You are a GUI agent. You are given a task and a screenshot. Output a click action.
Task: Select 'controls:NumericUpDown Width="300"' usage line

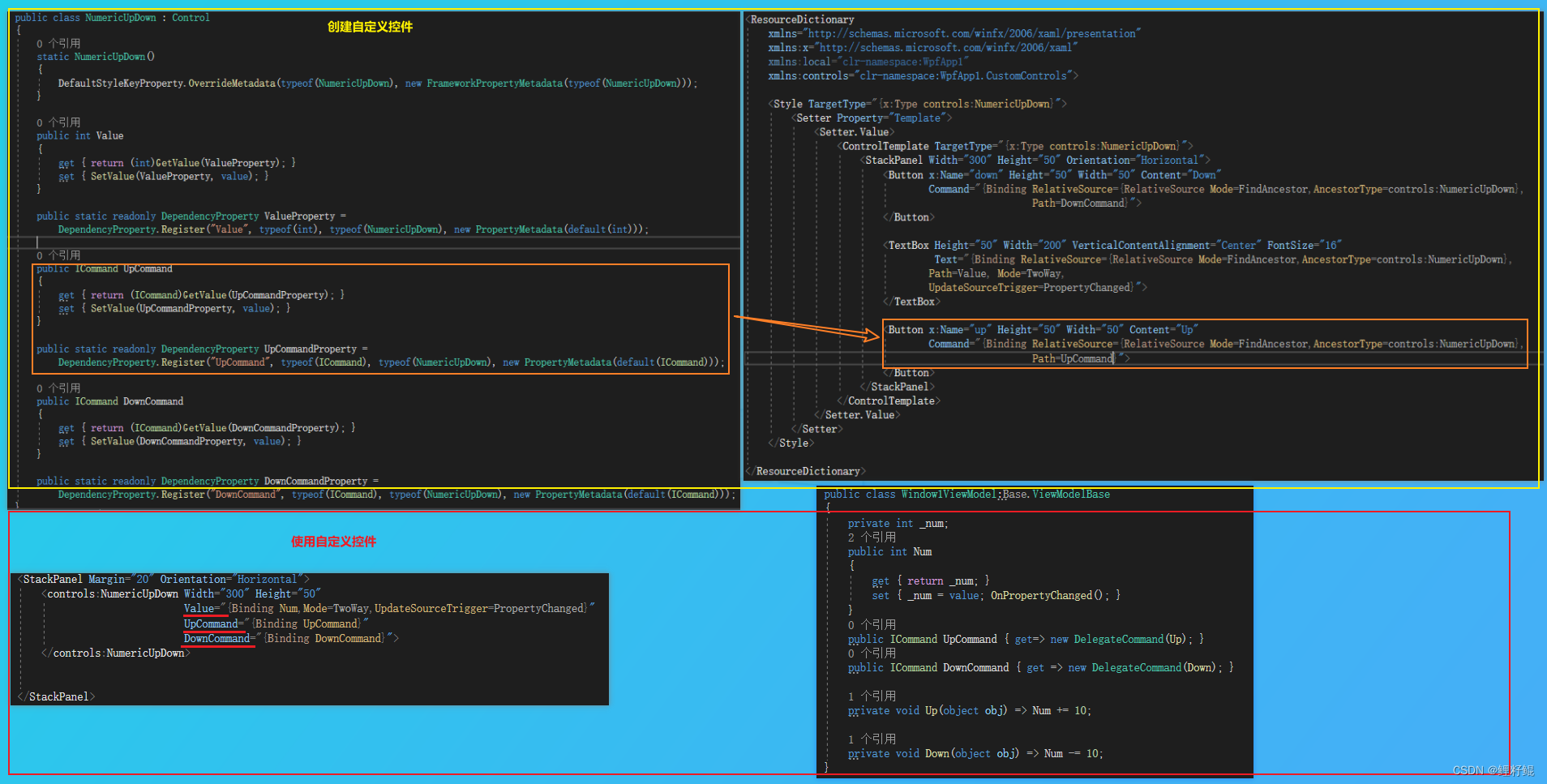pyautogui.click(x=182, y=594)
